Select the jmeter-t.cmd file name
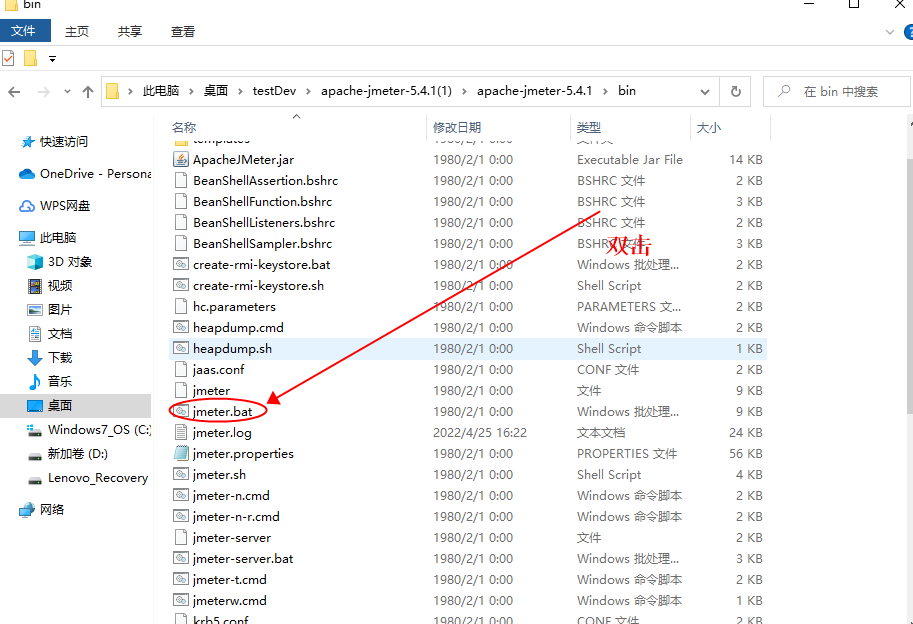This screenshot has height=624, width=913. (x=229, y=579)
